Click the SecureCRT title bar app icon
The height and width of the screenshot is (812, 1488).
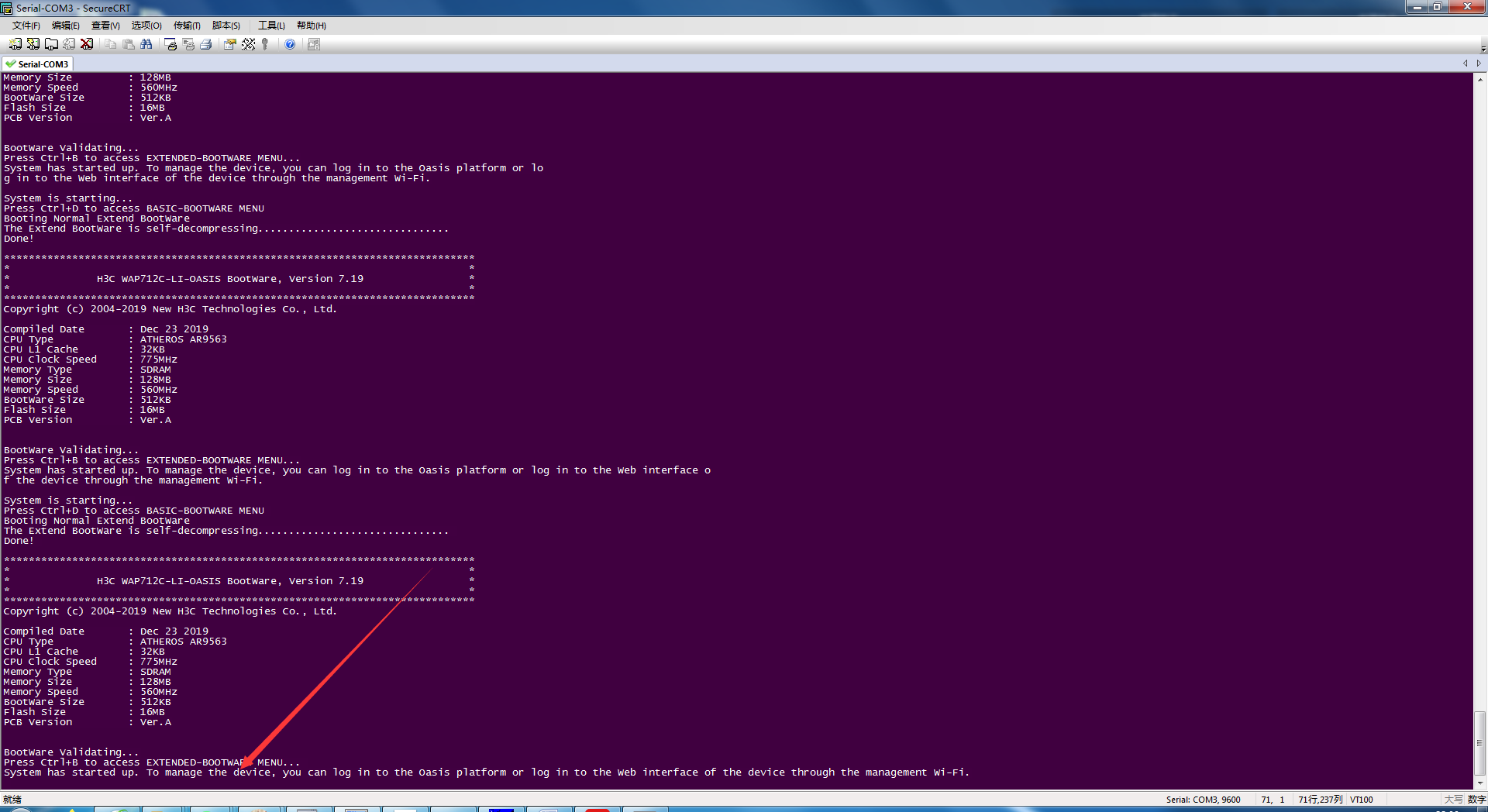click(x=7, y=8)
